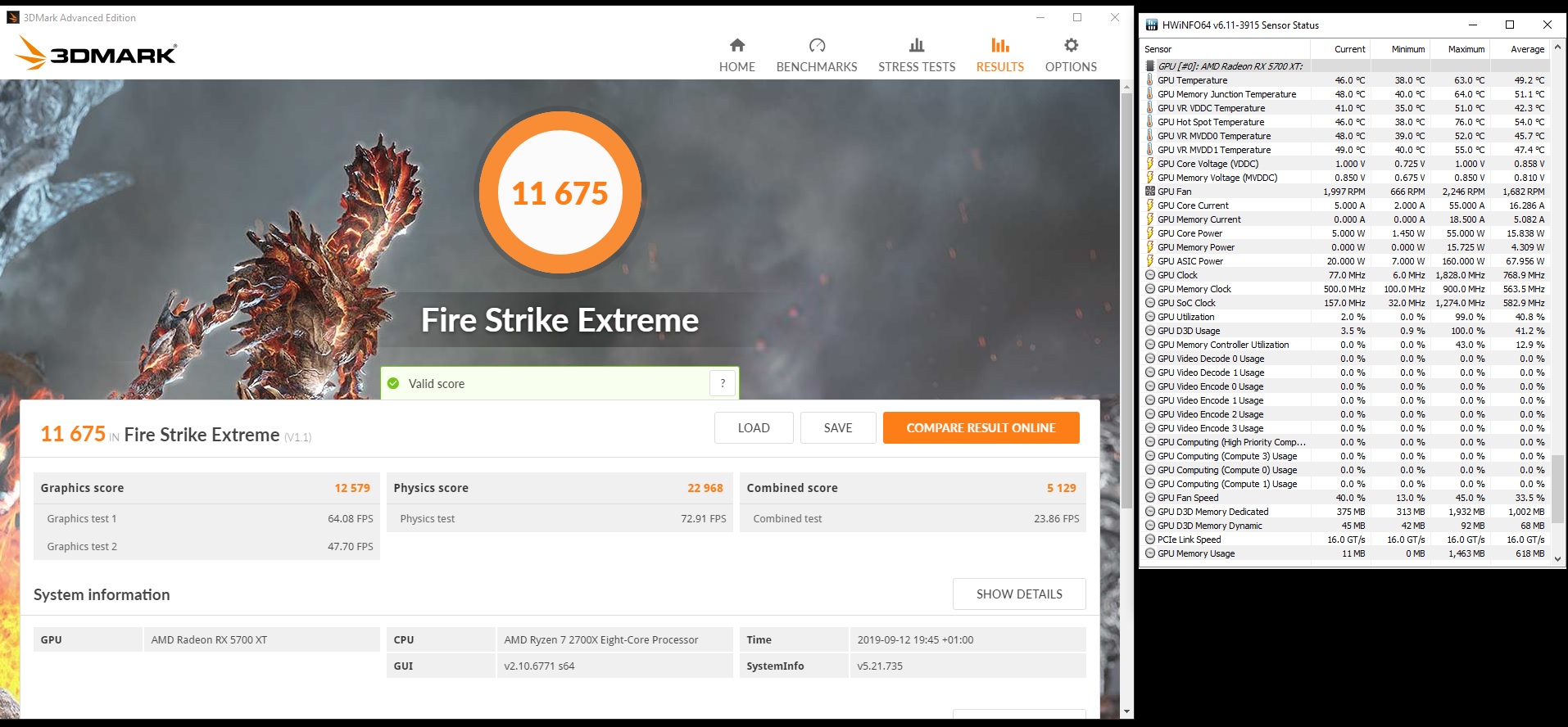This screenshot has height=727, width=1568.
Task: Click the GPU ASIC Power icon
Action: [x=1149, y=261]
